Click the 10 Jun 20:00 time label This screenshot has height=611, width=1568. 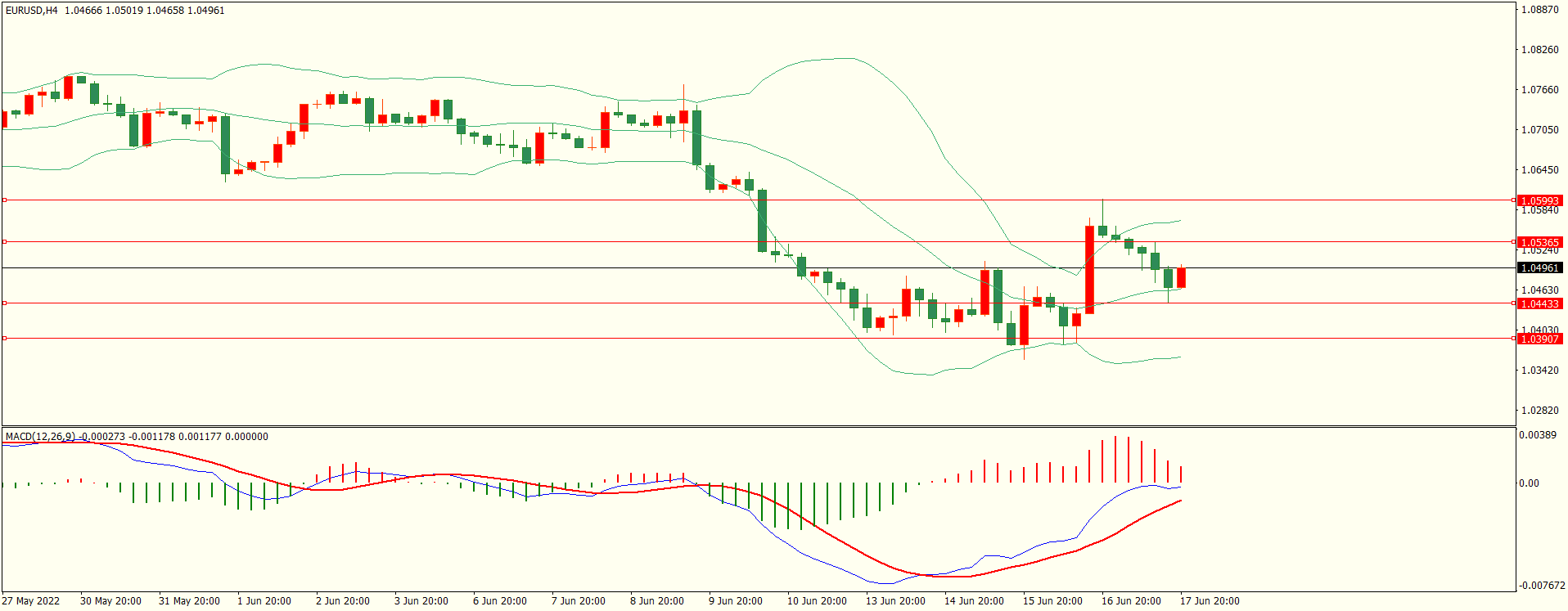817,601
